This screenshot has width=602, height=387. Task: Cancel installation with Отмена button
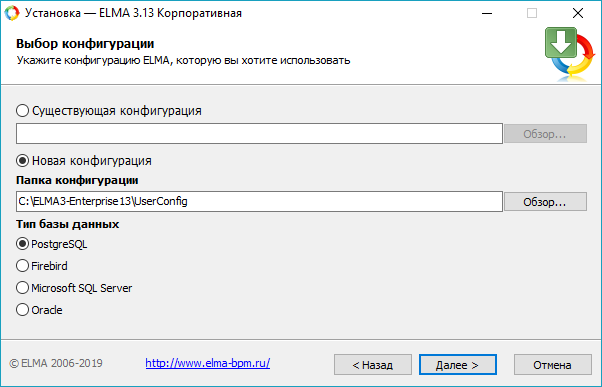552,365
